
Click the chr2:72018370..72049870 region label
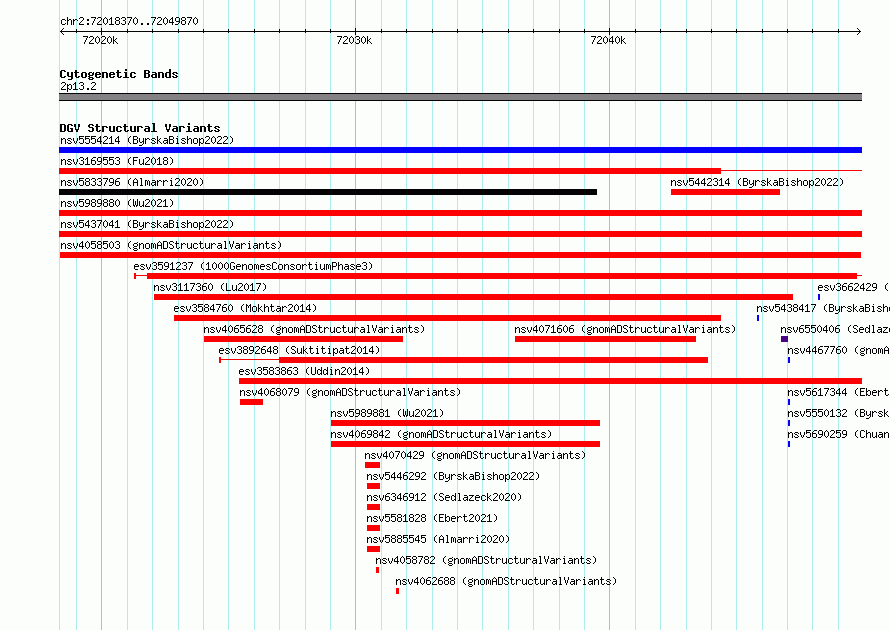pyautogui.click(x=129, y=21)
